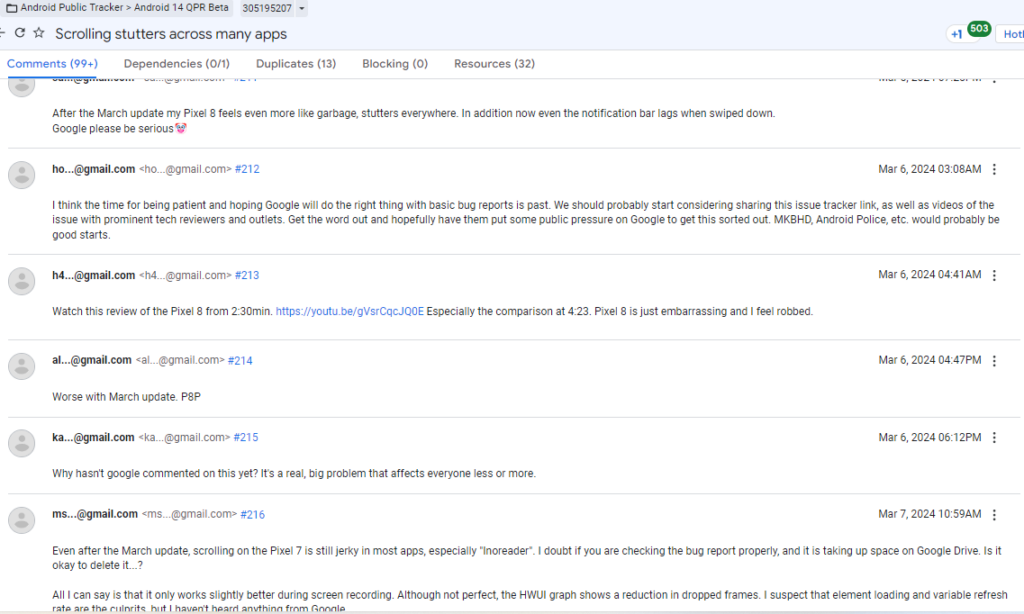This screenshot has height=614, width=1024.
Task: Click the bold author name ms...@gmail.com
Action: point(95,514)
